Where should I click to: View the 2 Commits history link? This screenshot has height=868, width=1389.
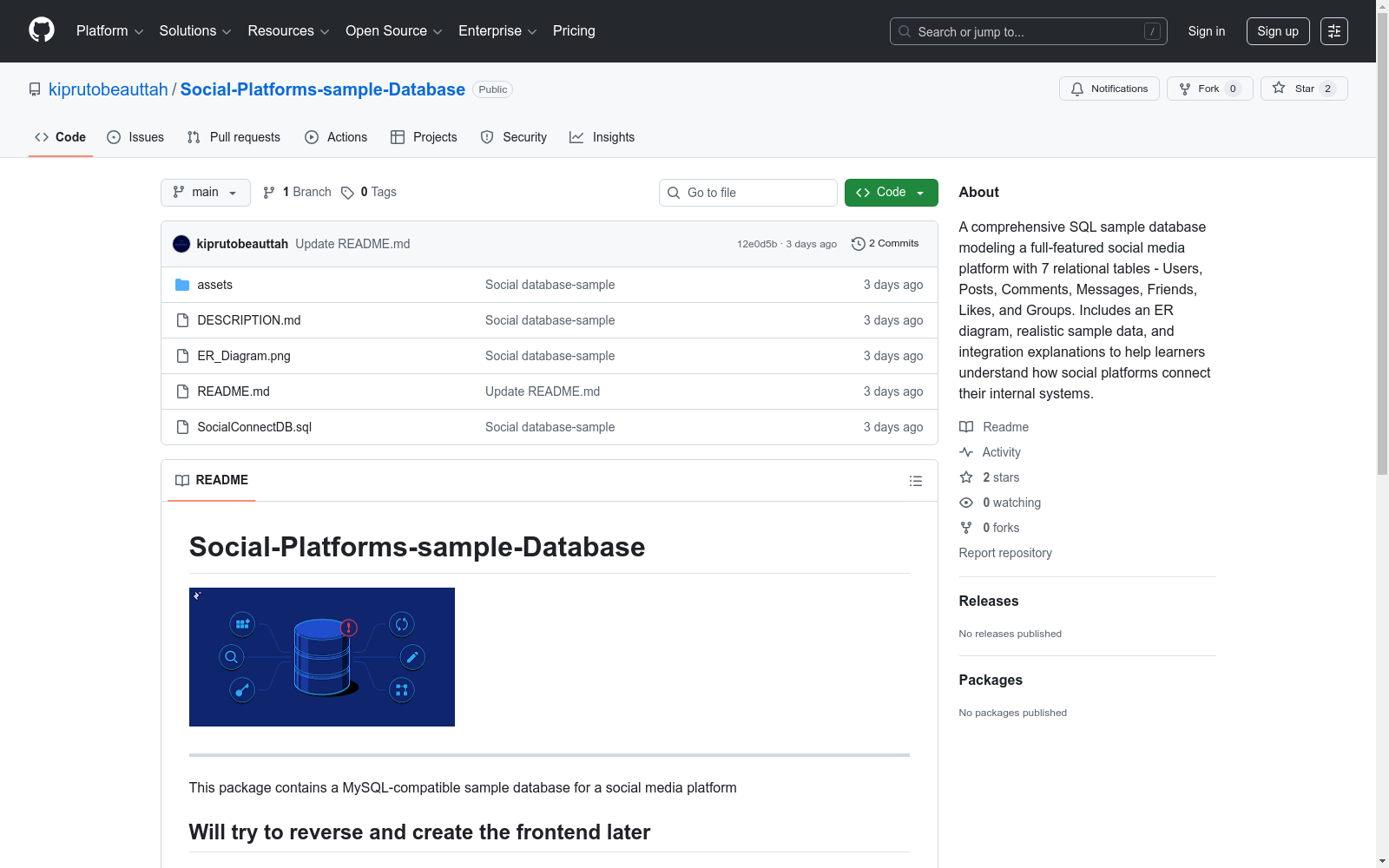pyautogui.click(x=885, y=244)
